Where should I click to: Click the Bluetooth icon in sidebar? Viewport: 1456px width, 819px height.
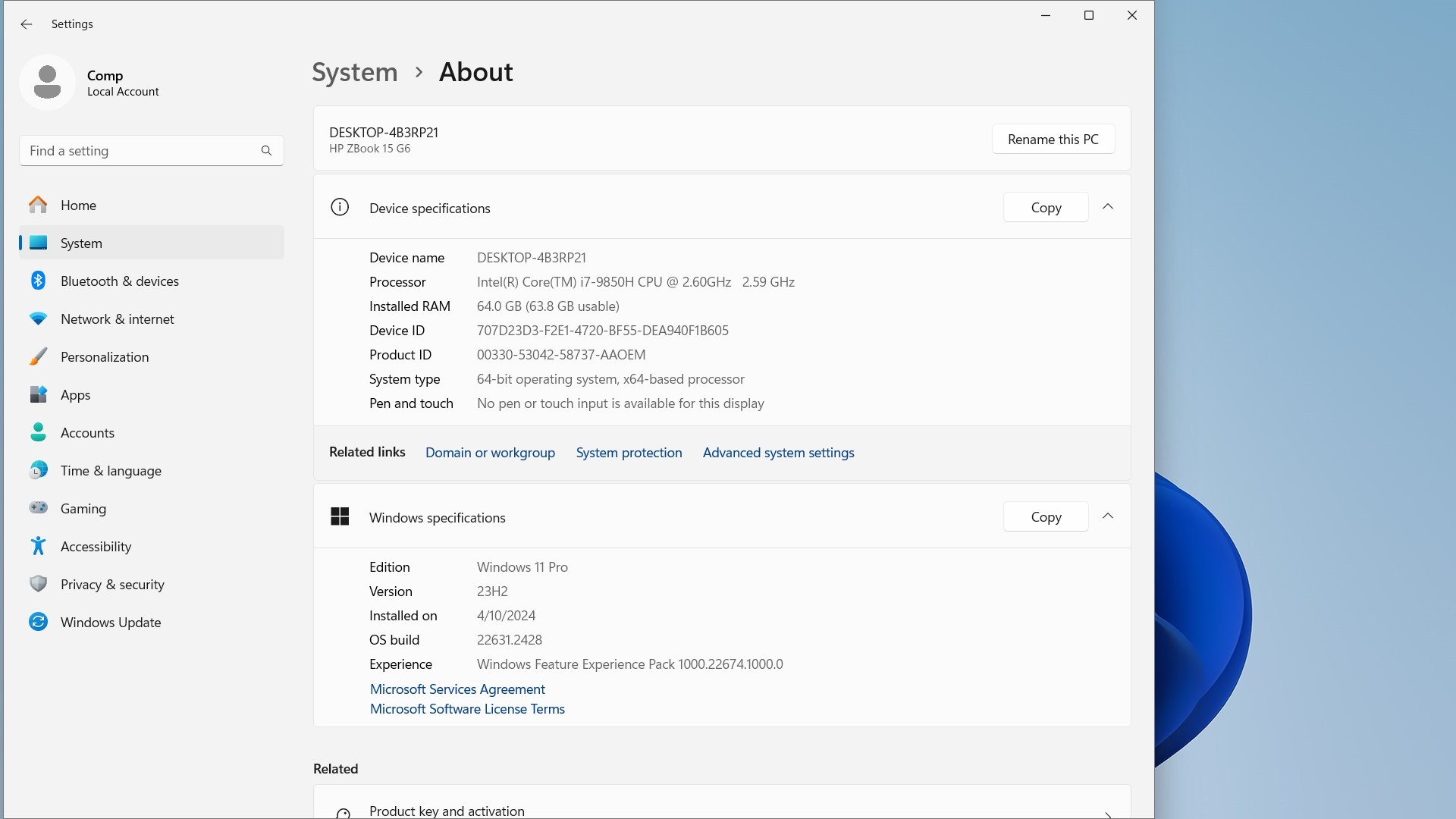pyautogui.click(x=38, y=281)
